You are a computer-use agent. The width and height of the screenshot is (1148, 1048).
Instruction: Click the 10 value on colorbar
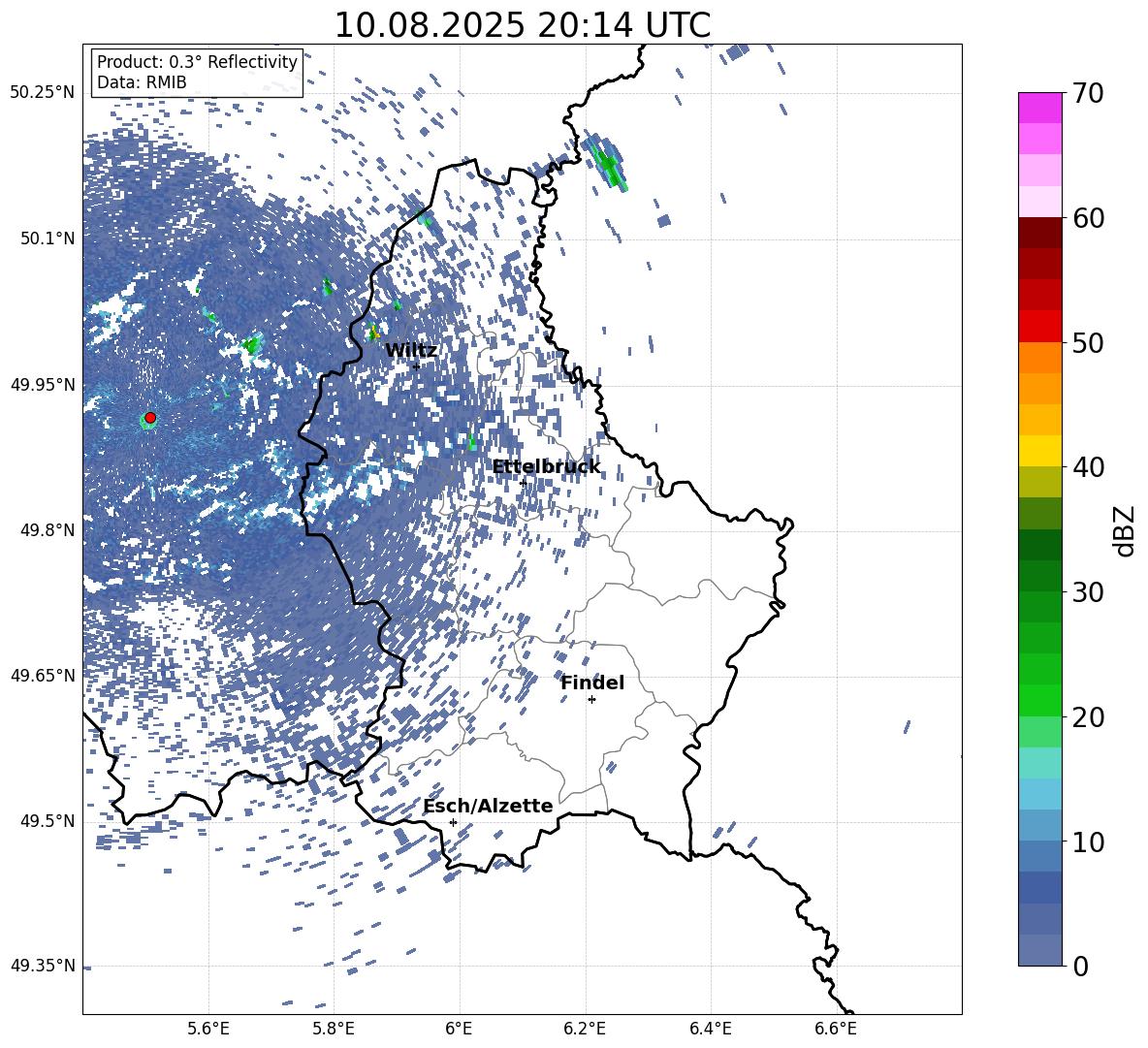tap(1088, 842)
